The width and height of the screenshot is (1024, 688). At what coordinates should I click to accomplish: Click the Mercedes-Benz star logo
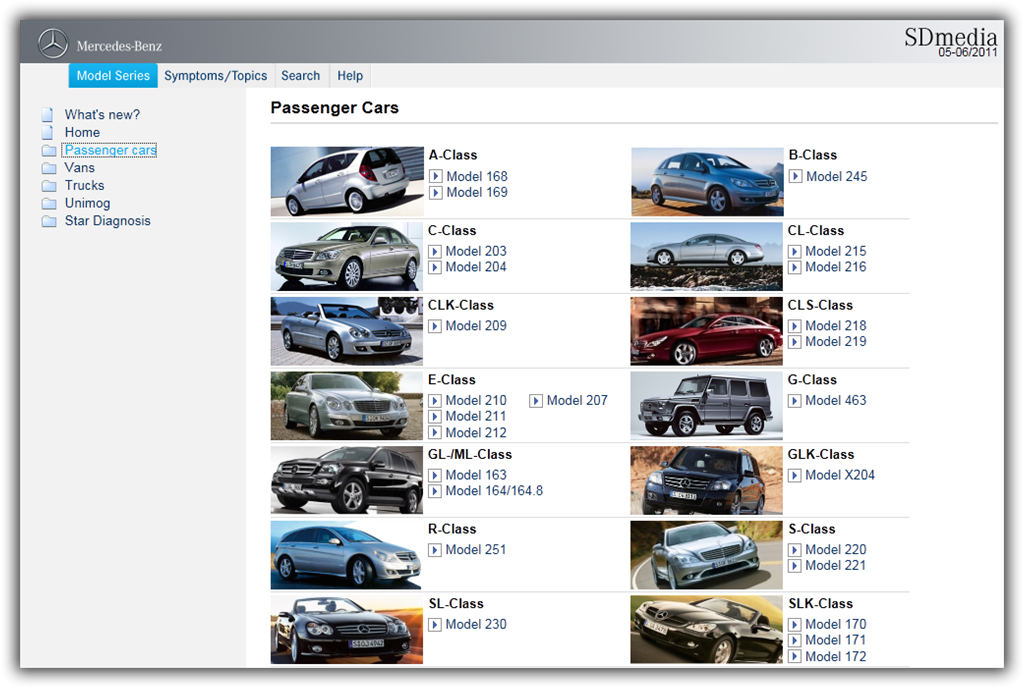(x=51, y=44)
